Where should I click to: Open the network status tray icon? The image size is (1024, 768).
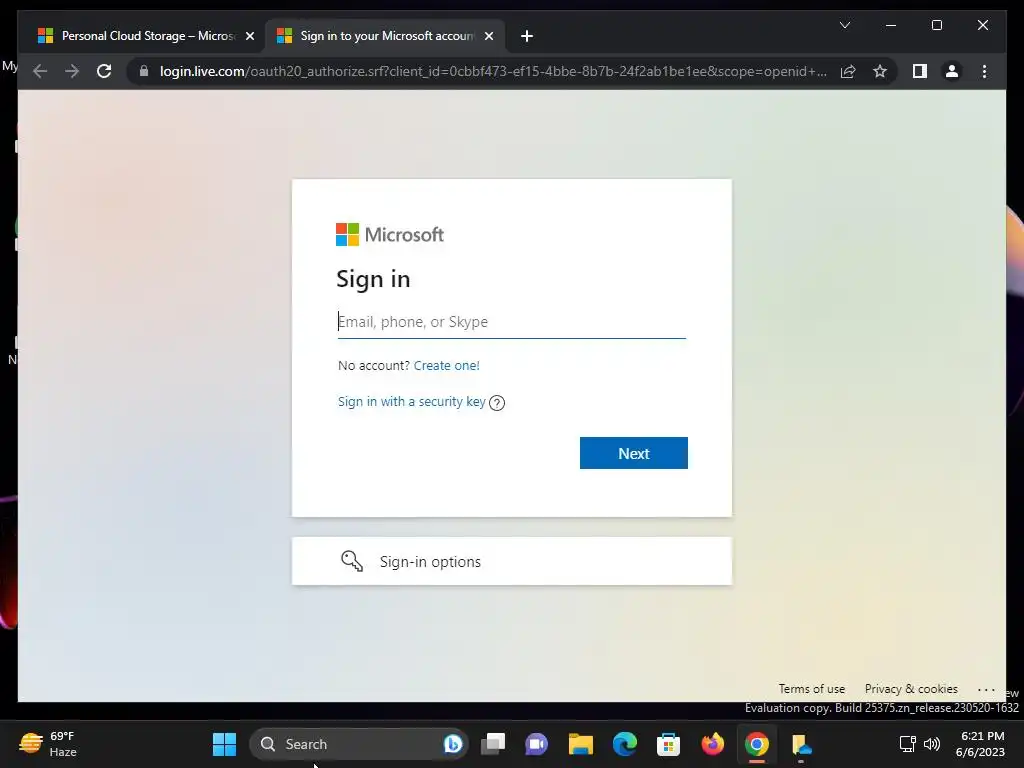[907, 744]
